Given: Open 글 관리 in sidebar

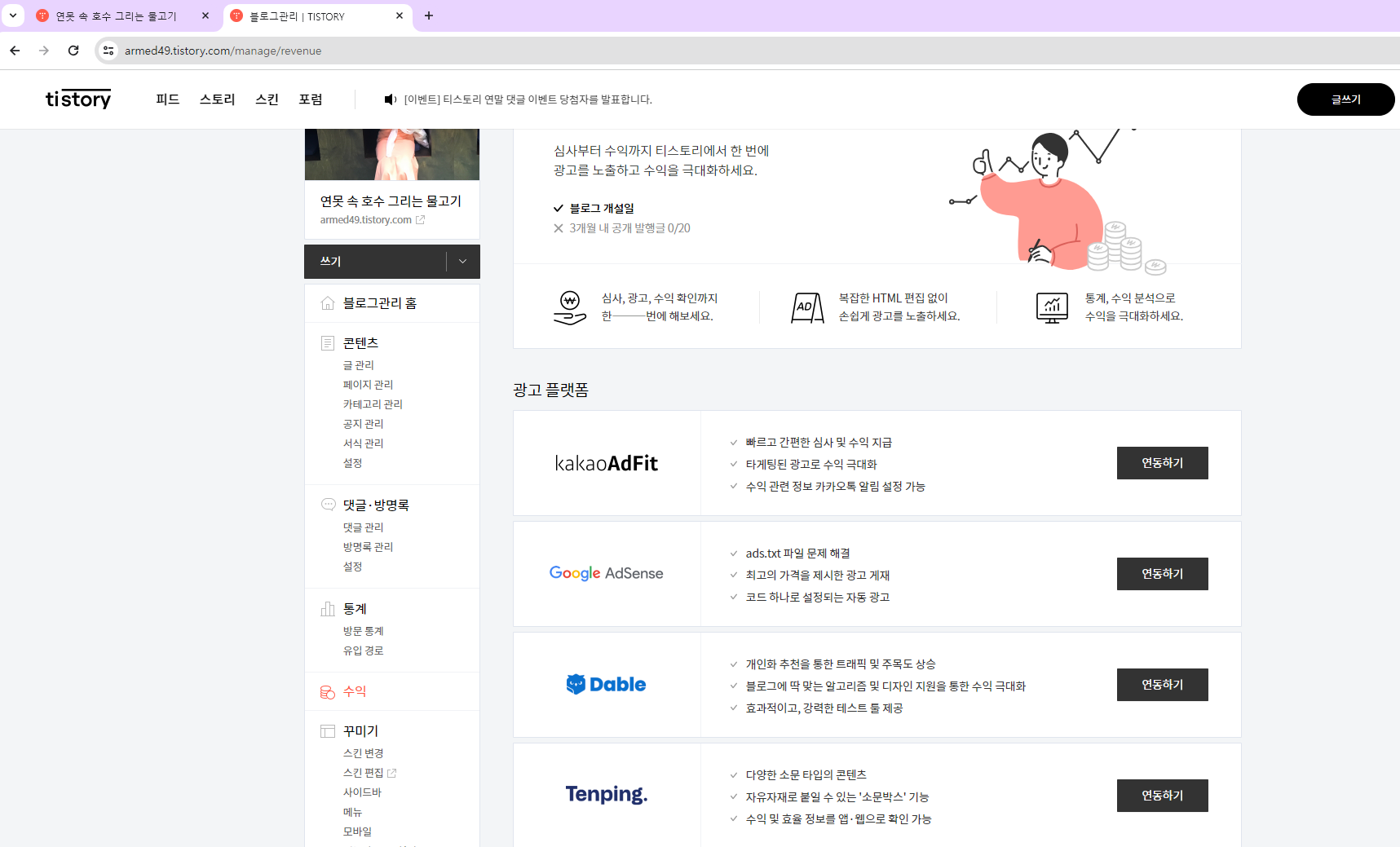Looking at the screenshot, I should pos(359,365).
